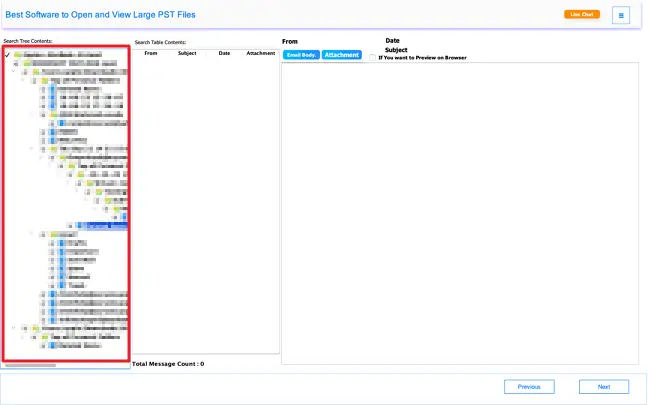The image size is (648, 405).
Task: Click the tree panel horizontal scrollbar
Action: pyautogui.click(x=30, y=366)
